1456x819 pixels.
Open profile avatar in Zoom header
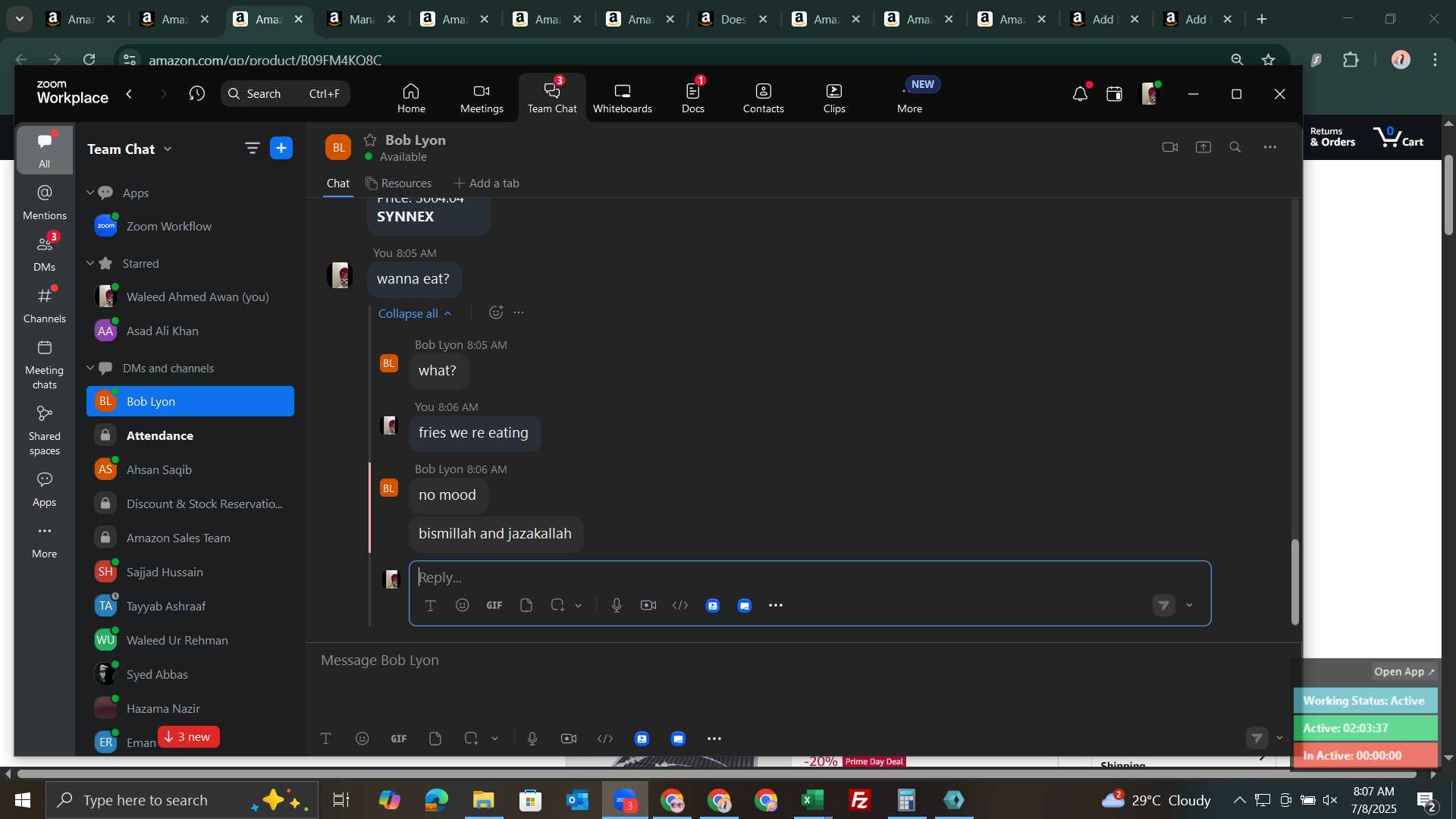click(x=1150, y=94)
